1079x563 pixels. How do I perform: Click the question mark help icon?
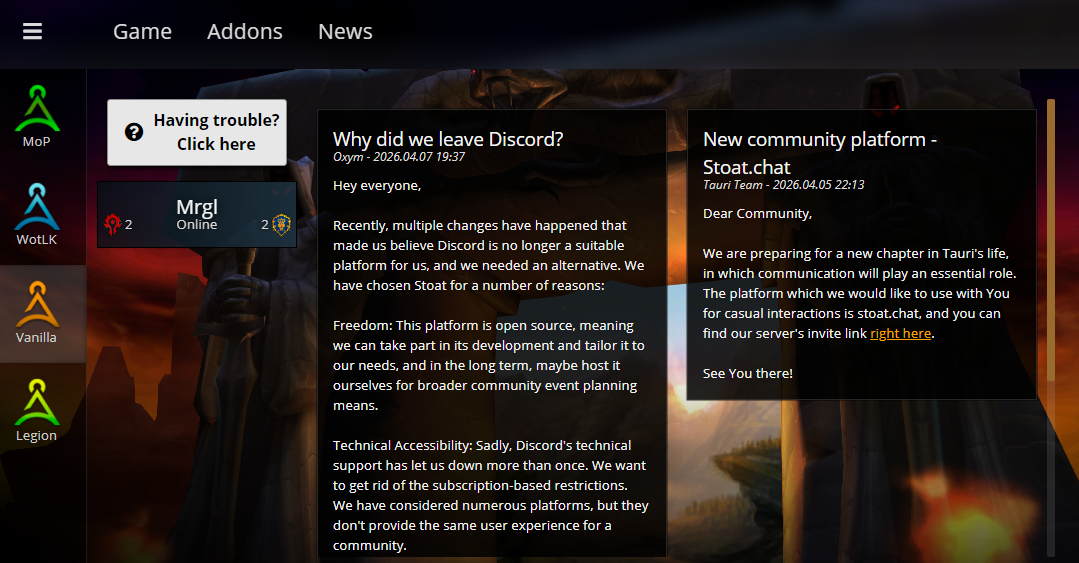133,132
